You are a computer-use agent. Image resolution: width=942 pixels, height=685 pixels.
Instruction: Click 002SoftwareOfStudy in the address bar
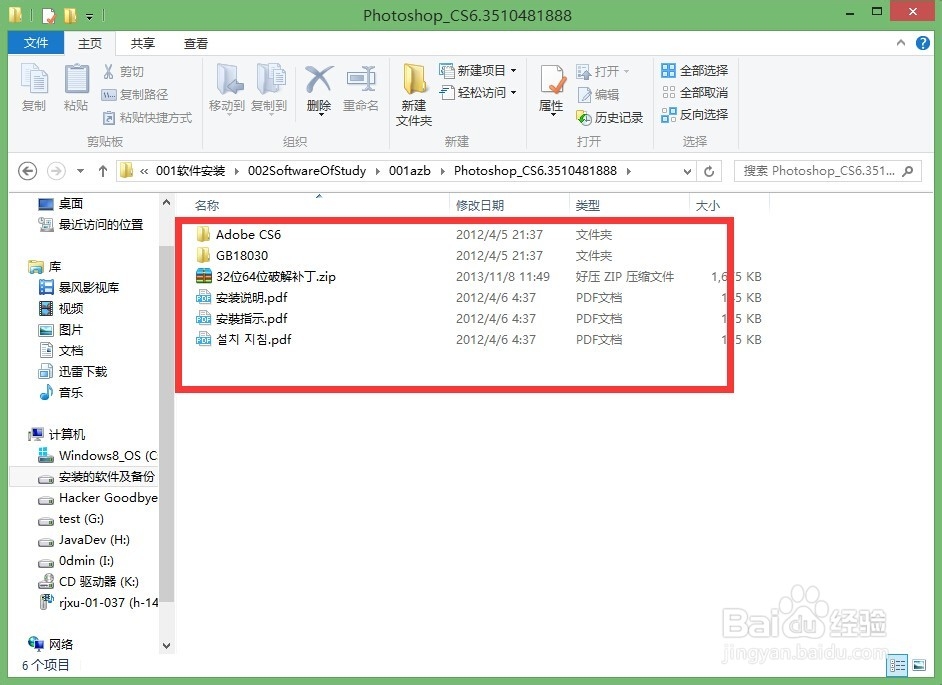tap(307, 171)
